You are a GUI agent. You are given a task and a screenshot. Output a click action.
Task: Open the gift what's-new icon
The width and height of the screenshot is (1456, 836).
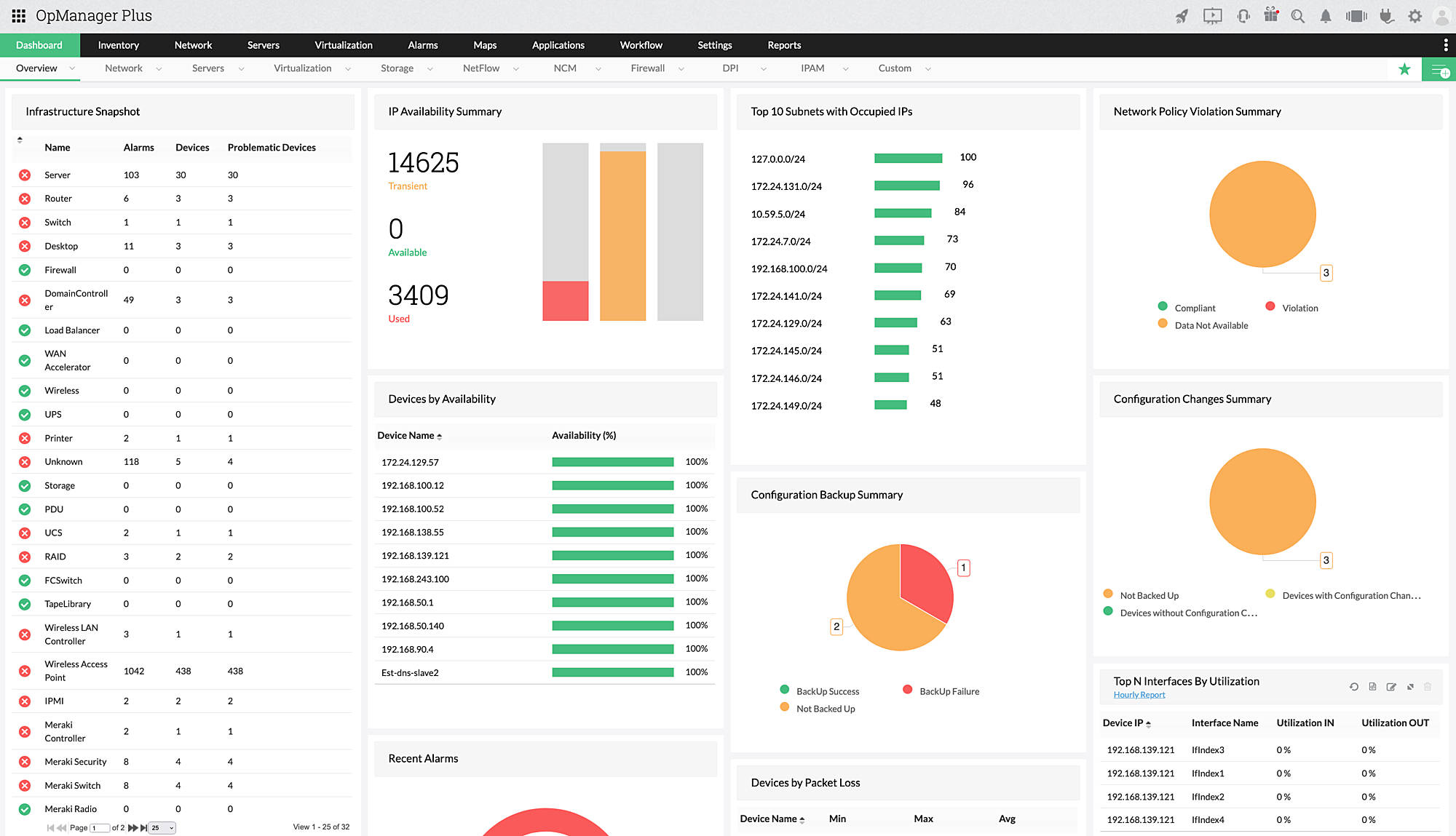[x=1271, y=15]
